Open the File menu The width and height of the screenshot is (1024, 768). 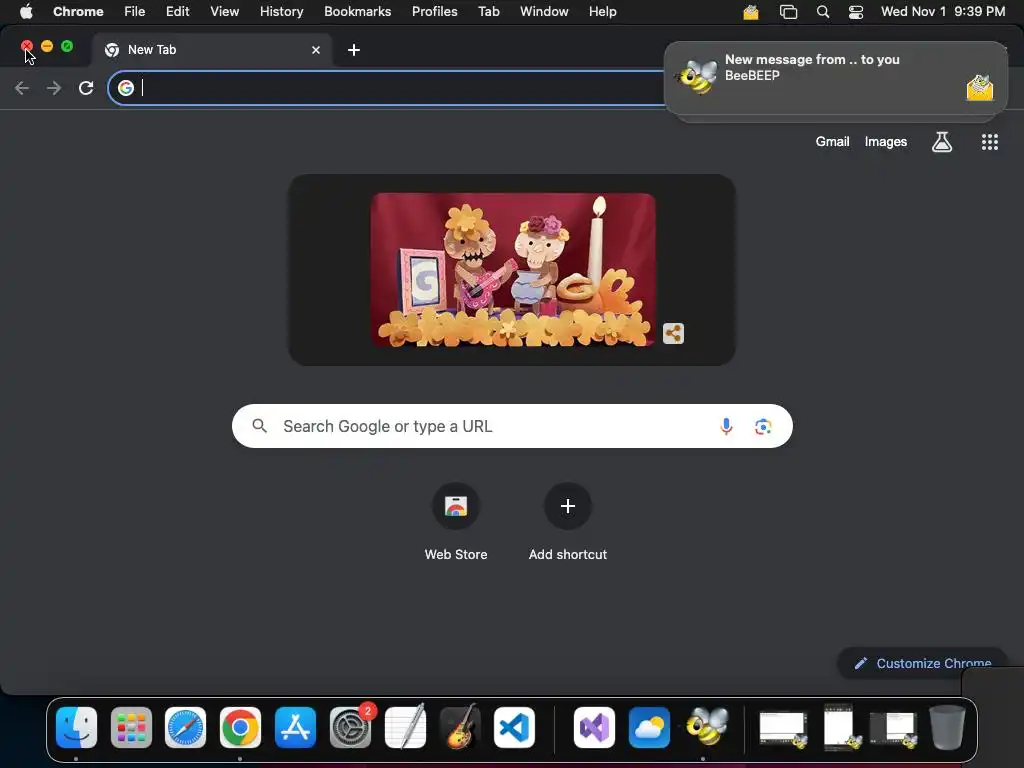(135, 11)
